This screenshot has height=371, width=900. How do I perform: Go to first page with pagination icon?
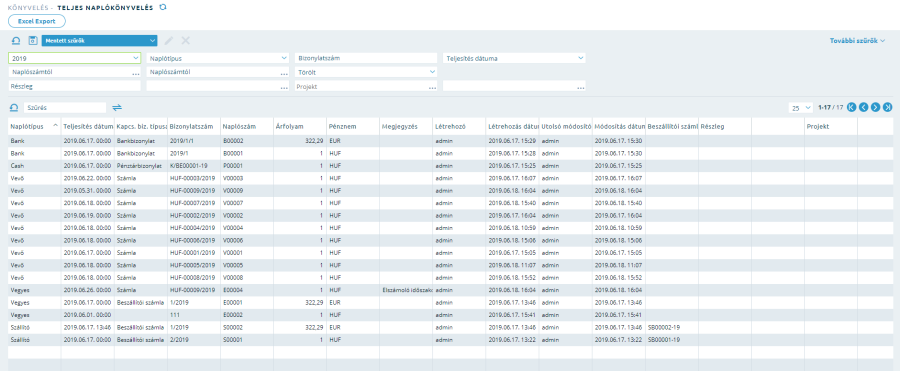851,107
